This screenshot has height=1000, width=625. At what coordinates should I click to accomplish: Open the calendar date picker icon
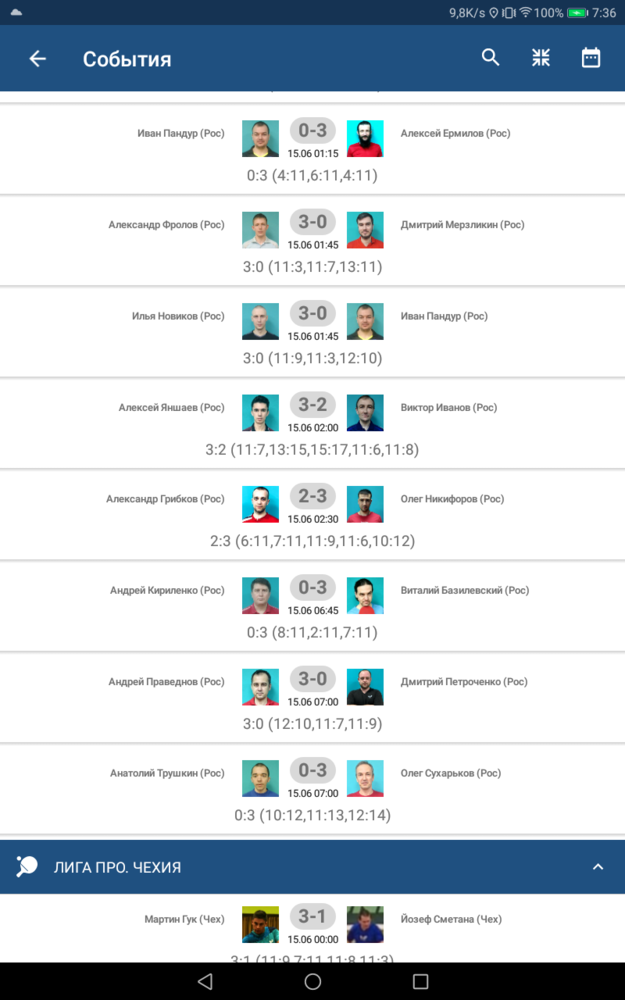tap(591, 57)
